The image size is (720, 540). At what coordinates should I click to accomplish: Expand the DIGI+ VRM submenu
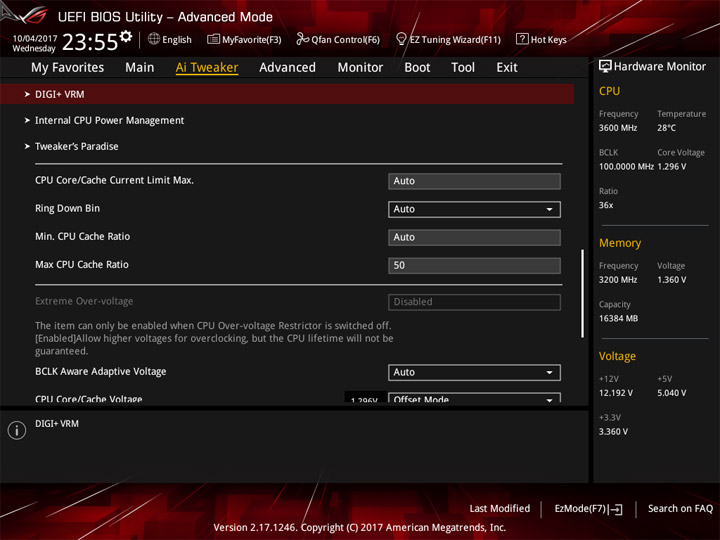287,94
